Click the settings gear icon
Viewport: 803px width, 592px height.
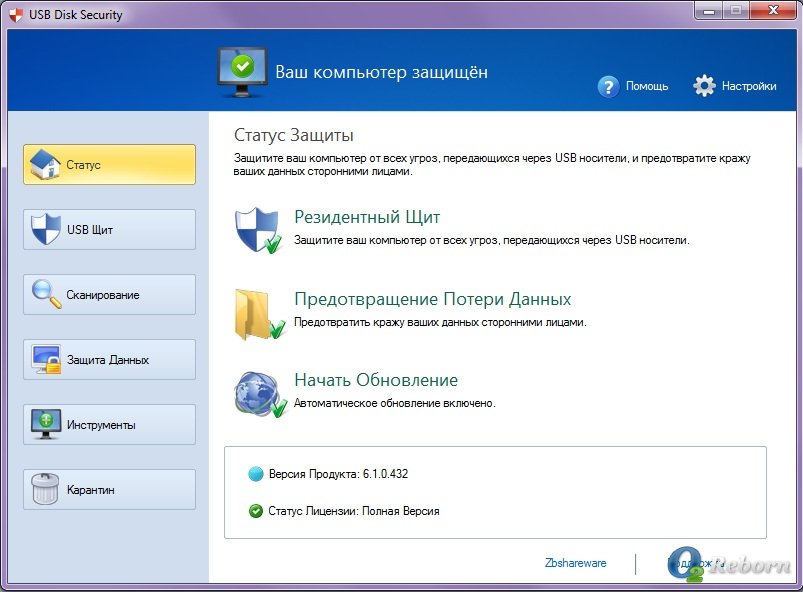[x=704, y=86]
